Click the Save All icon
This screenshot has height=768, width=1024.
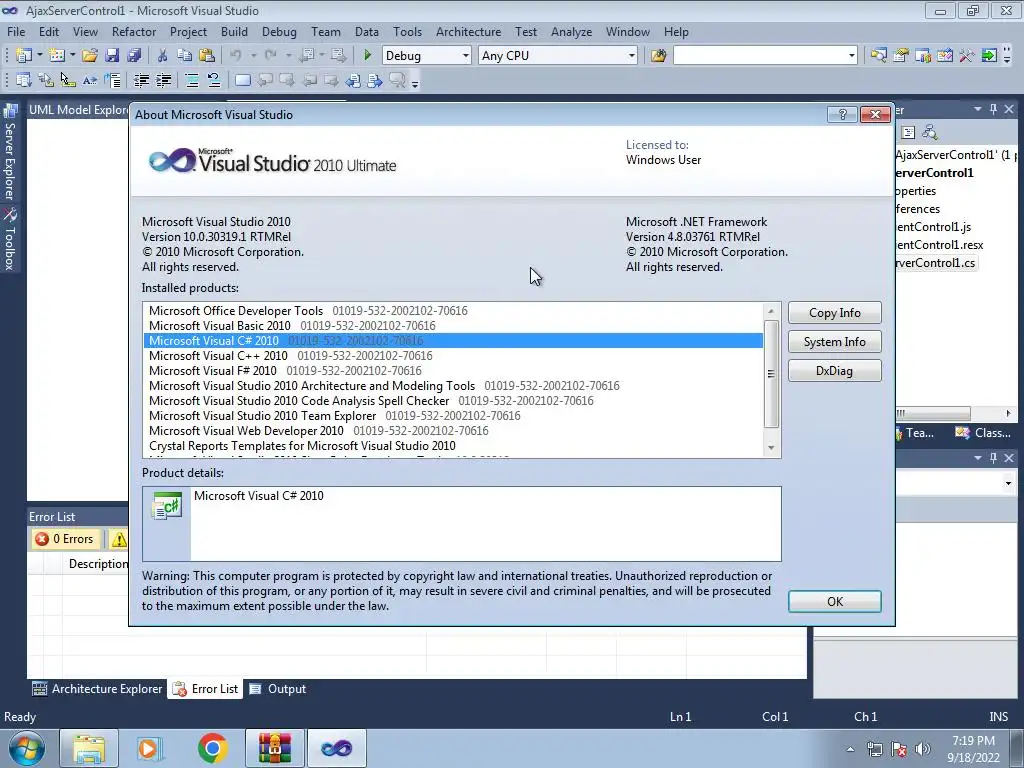(x=134, y=56)
